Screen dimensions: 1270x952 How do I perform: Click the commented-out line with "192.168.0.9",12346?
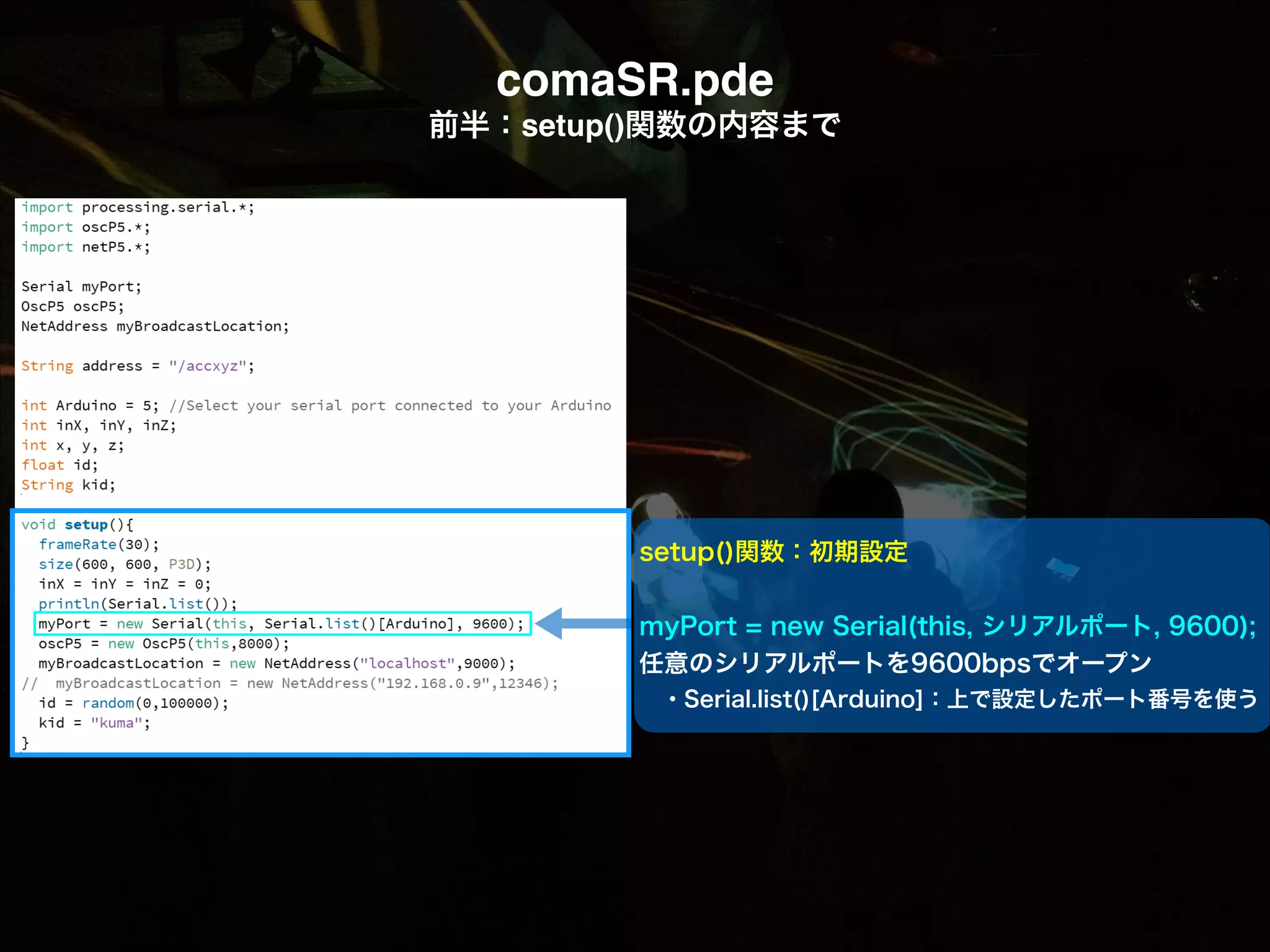[290, 684]
